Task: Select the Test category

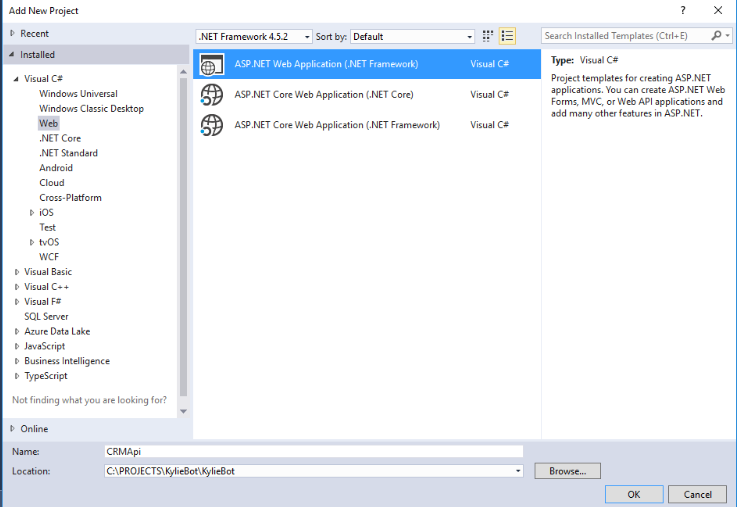Action: tap(47, 227)
